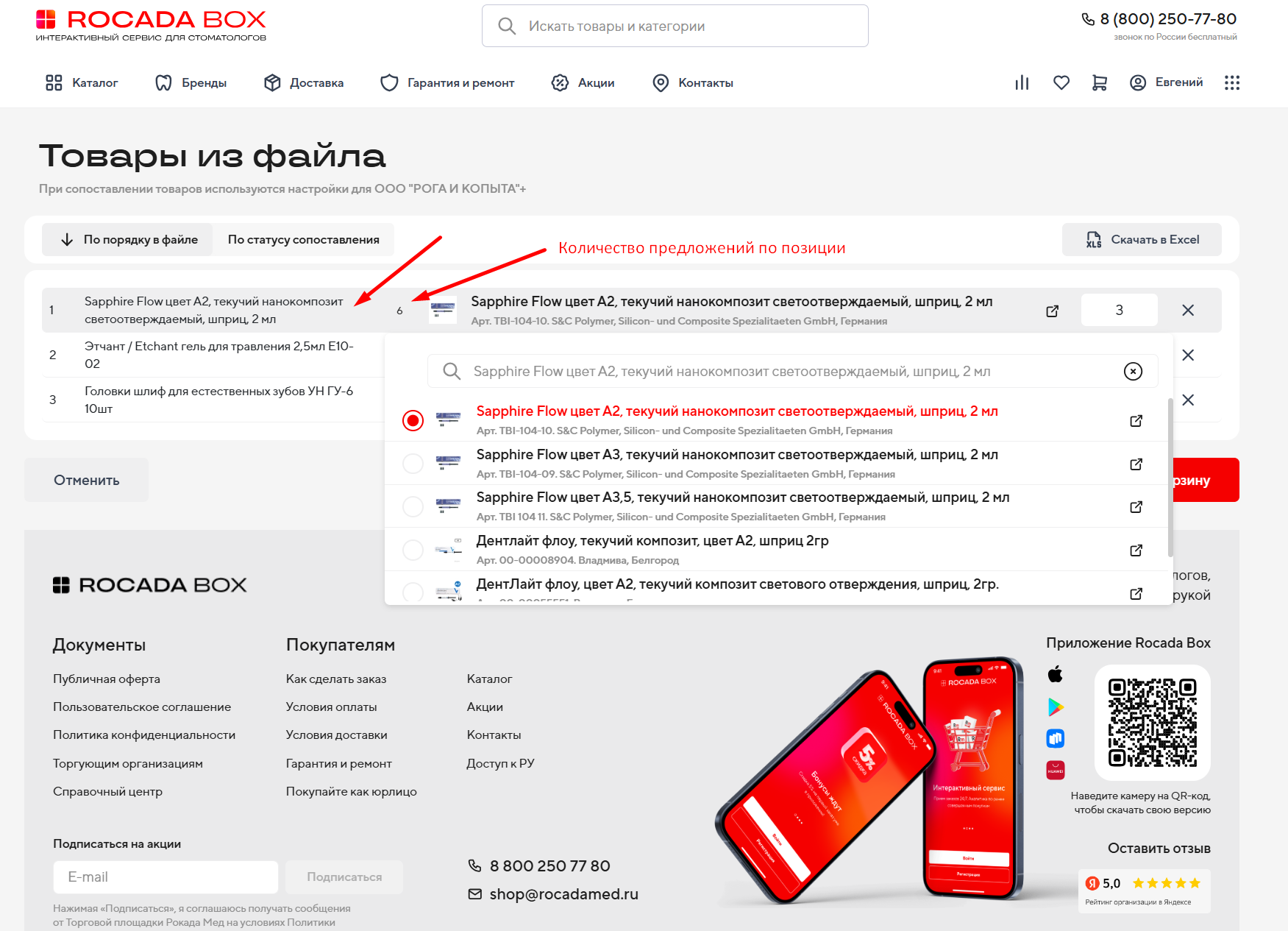Open Евгений user profile
This screenshot has height=931, width=1288.
tap(1166, 82)
